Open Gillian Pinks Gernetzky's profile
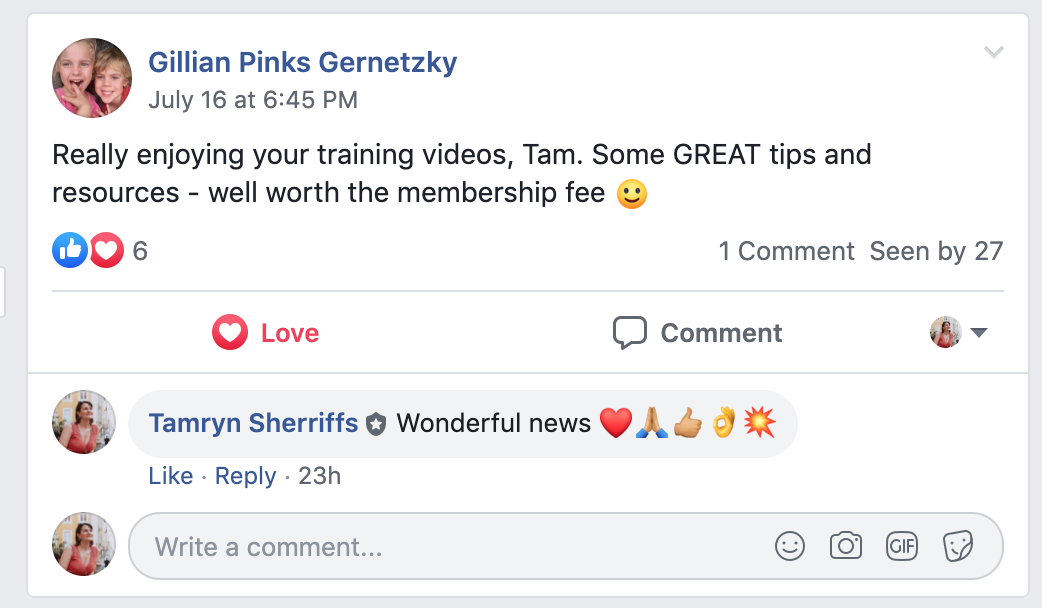 point(302,62)
